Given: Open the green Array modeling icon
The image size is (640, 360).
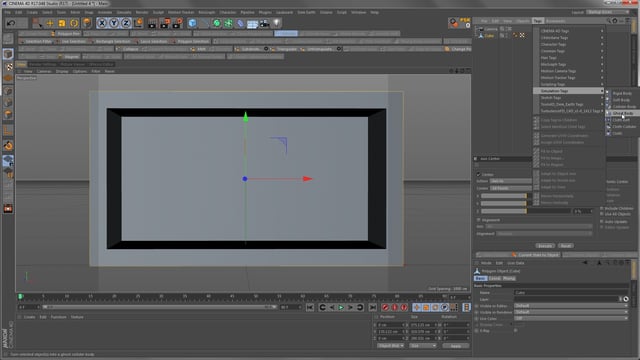Looking at the screenshot, I should [x=229, y=23].
